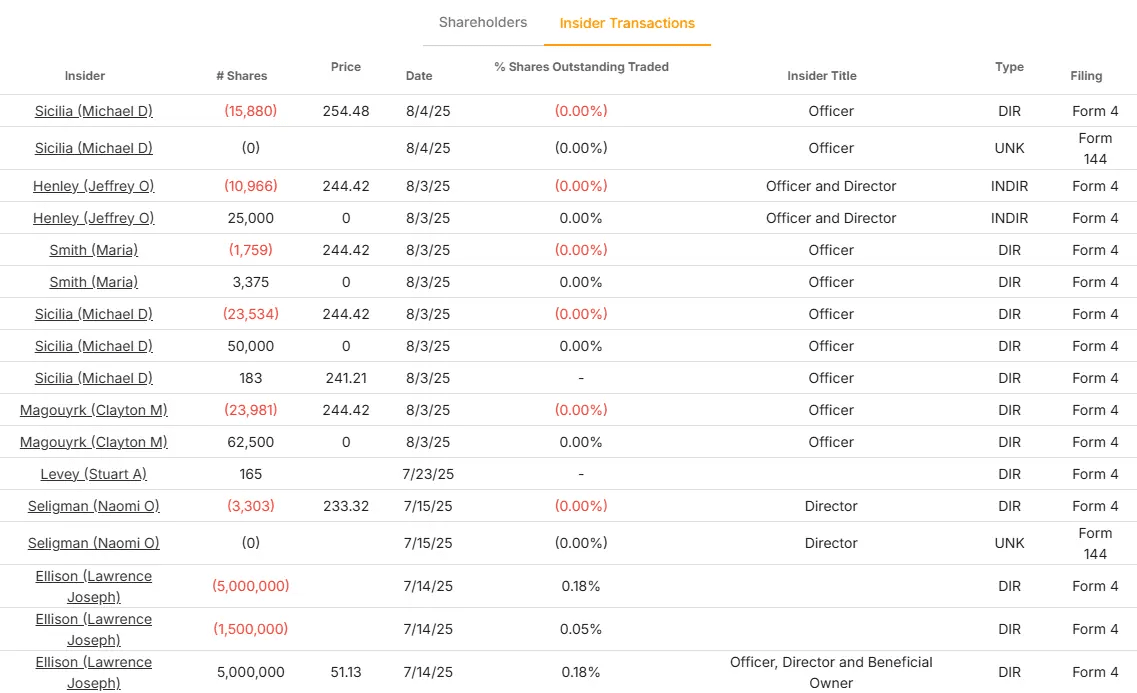Viewport: 1137px width, 693px height.
Task: Sort table by the Insider column
Action: point(84,76)
